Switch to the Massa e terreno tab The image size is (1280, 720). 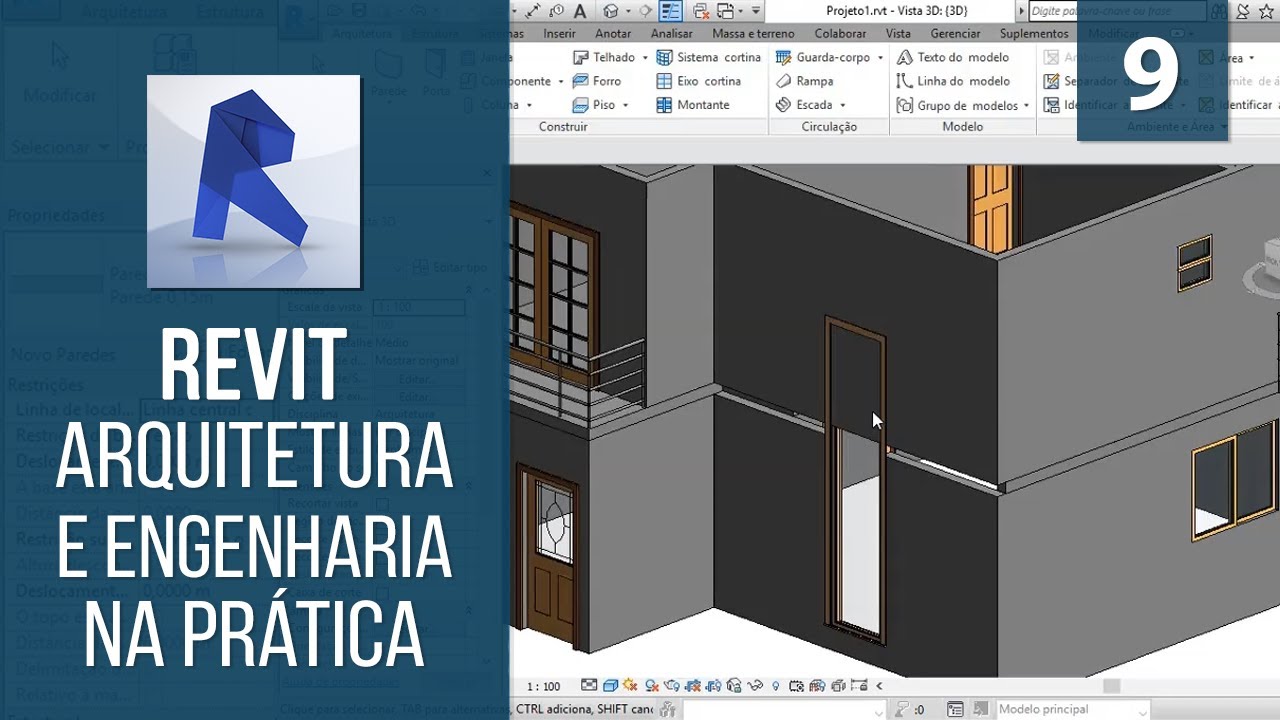(x=753, y=33)
